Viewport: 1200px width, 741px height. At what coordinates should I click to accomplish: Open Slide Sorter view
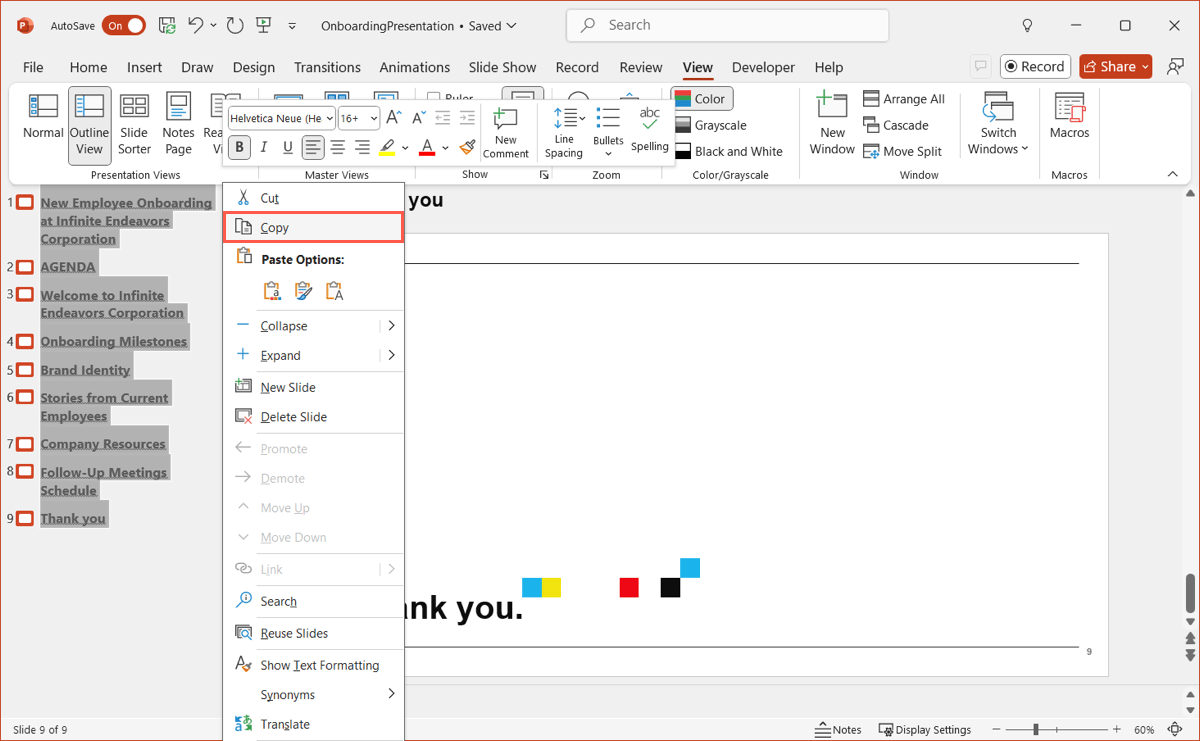tap(134, 125)
